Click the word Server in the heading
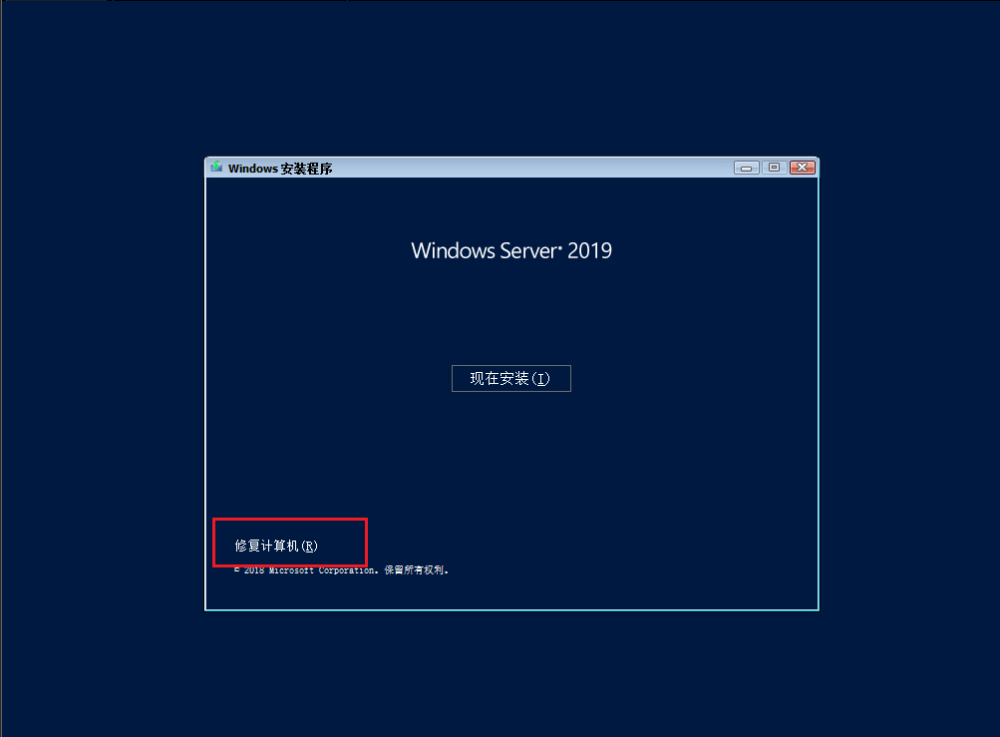The width and height of the screenshot is (1000, 737). coord(529,251)
